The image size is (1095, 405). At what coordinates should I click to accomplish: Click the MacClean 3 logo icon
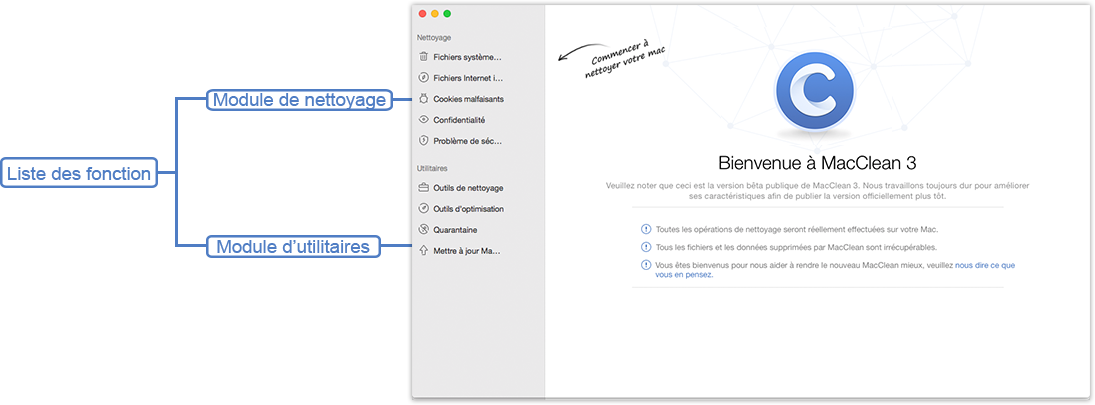[816, 92]
